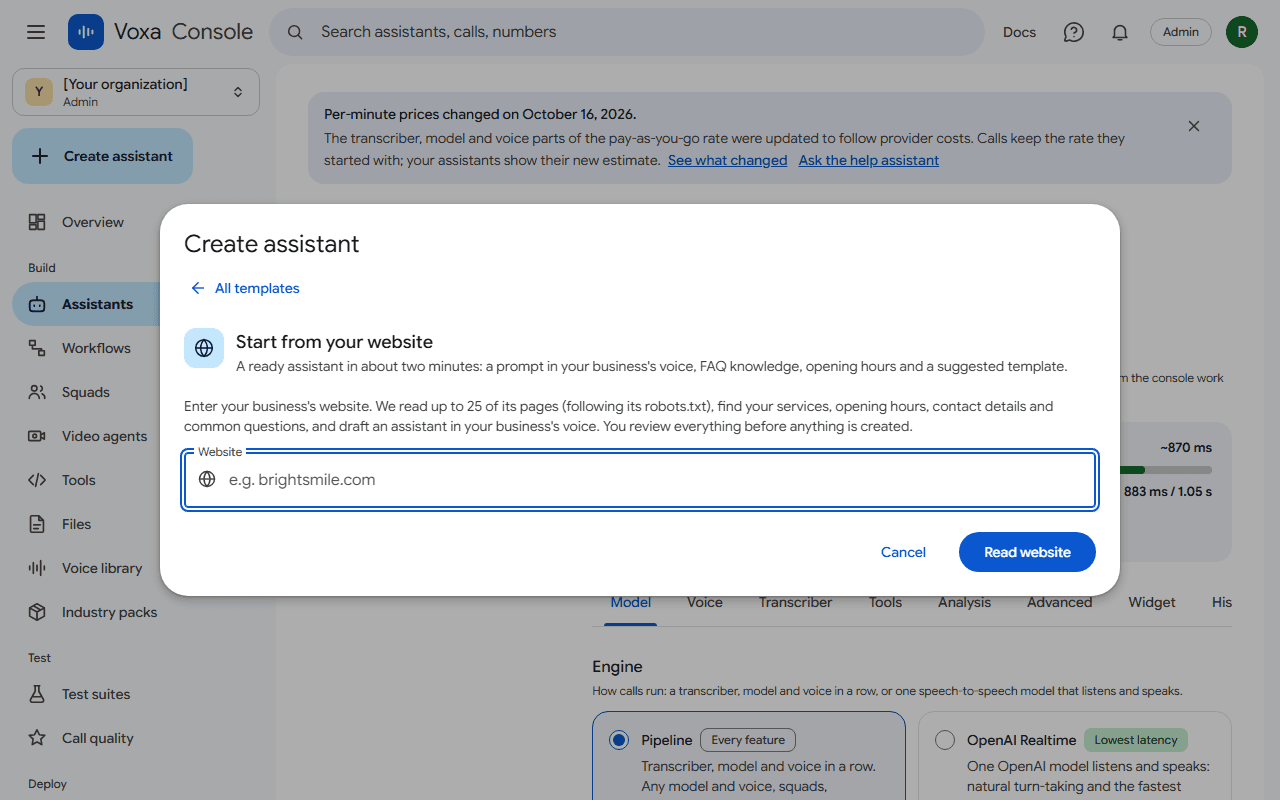Click the Lowest latency badge

[1136, 740]
